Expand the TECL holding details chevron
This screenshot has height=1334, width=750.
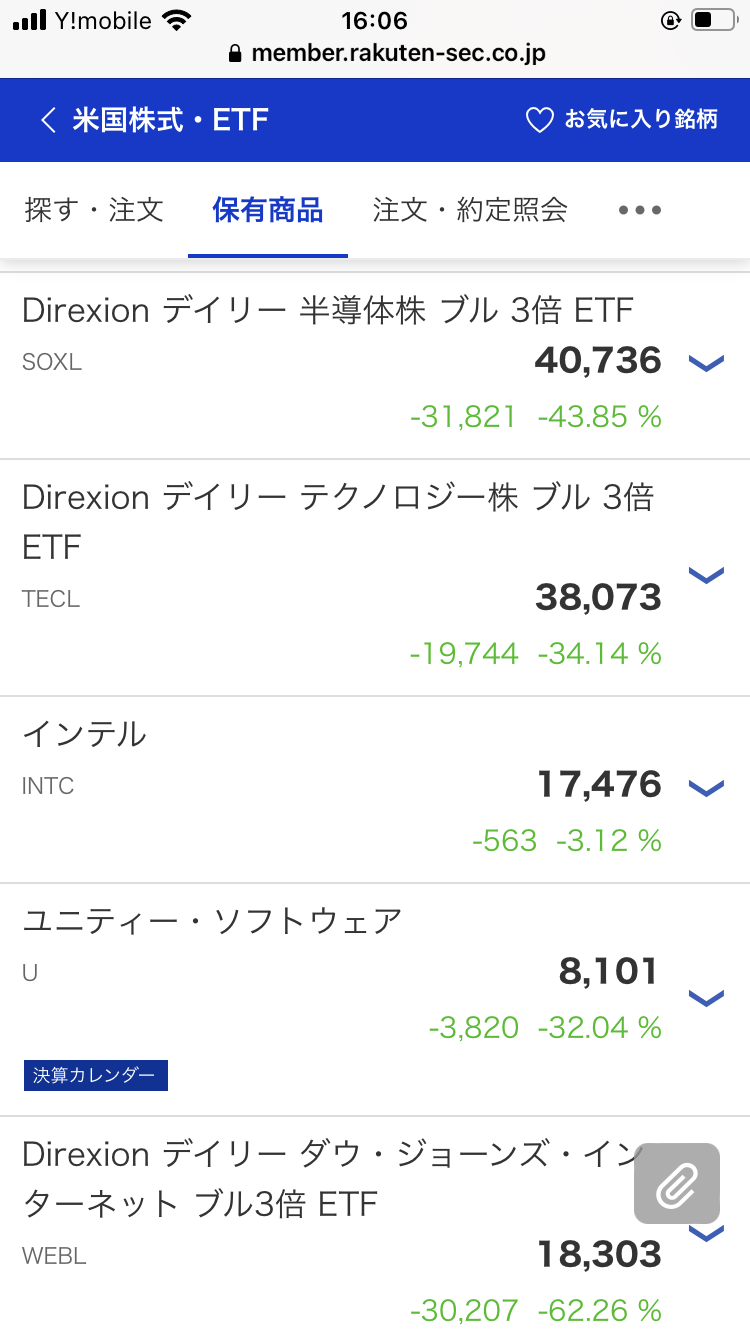tap(706, 575)
